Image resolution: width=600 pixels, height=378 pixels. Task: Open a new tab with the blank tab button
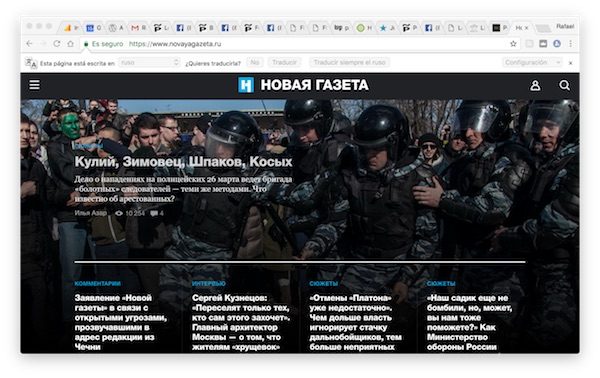(542, 28)
